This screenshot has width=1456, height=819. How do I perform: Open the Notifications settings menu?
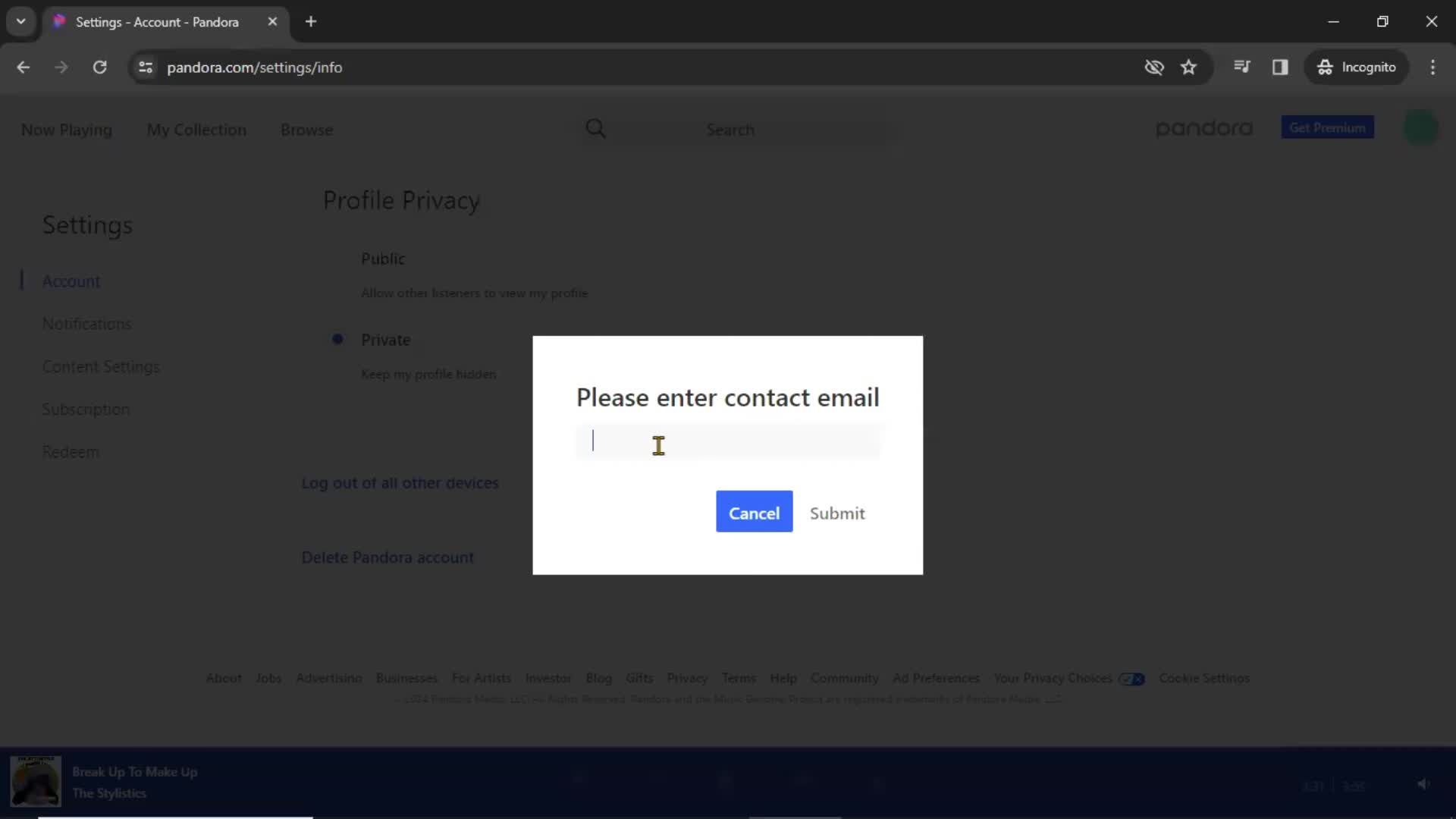tap(87, 324)
